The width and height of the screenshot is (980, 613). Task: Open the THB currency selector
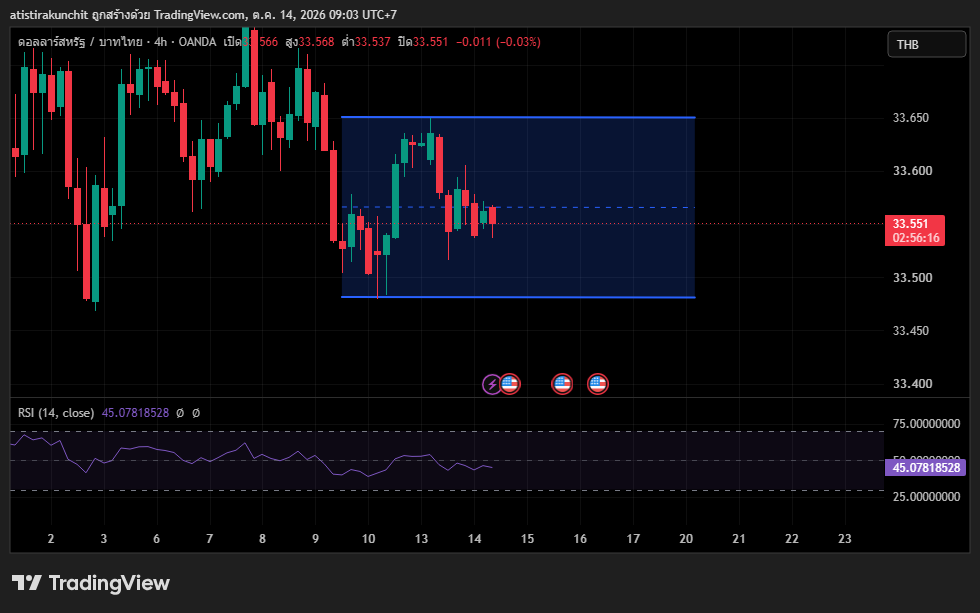926,44
